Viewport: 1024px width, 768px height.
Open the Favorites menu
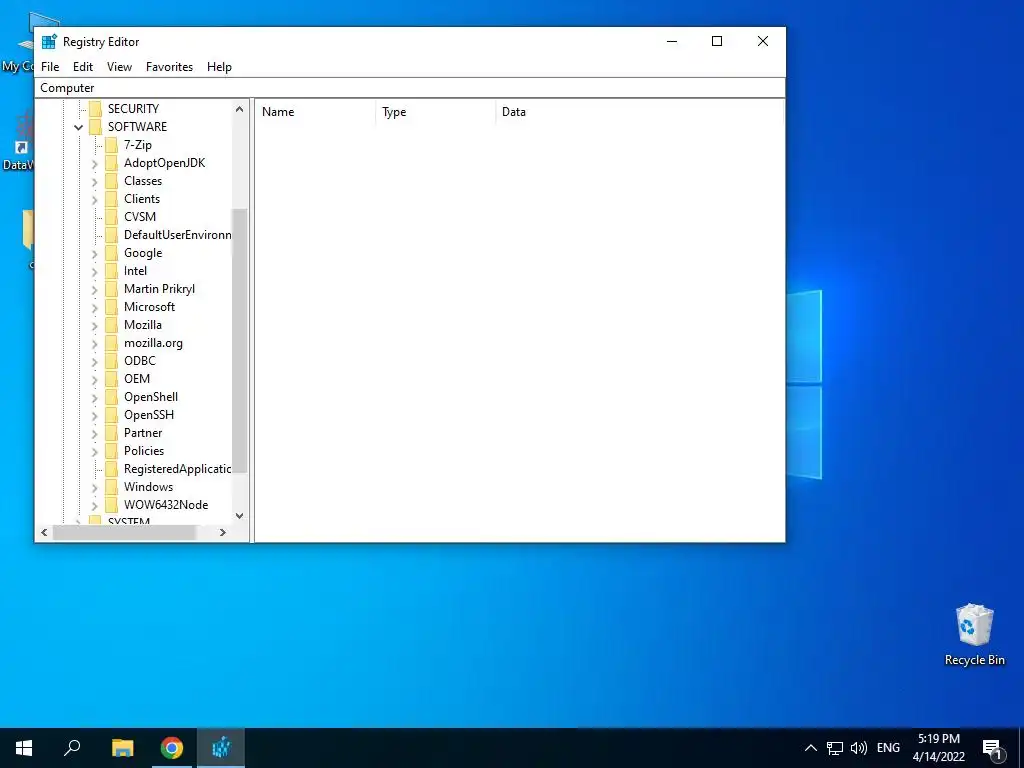pyautogui.click(x=169, y=67)
